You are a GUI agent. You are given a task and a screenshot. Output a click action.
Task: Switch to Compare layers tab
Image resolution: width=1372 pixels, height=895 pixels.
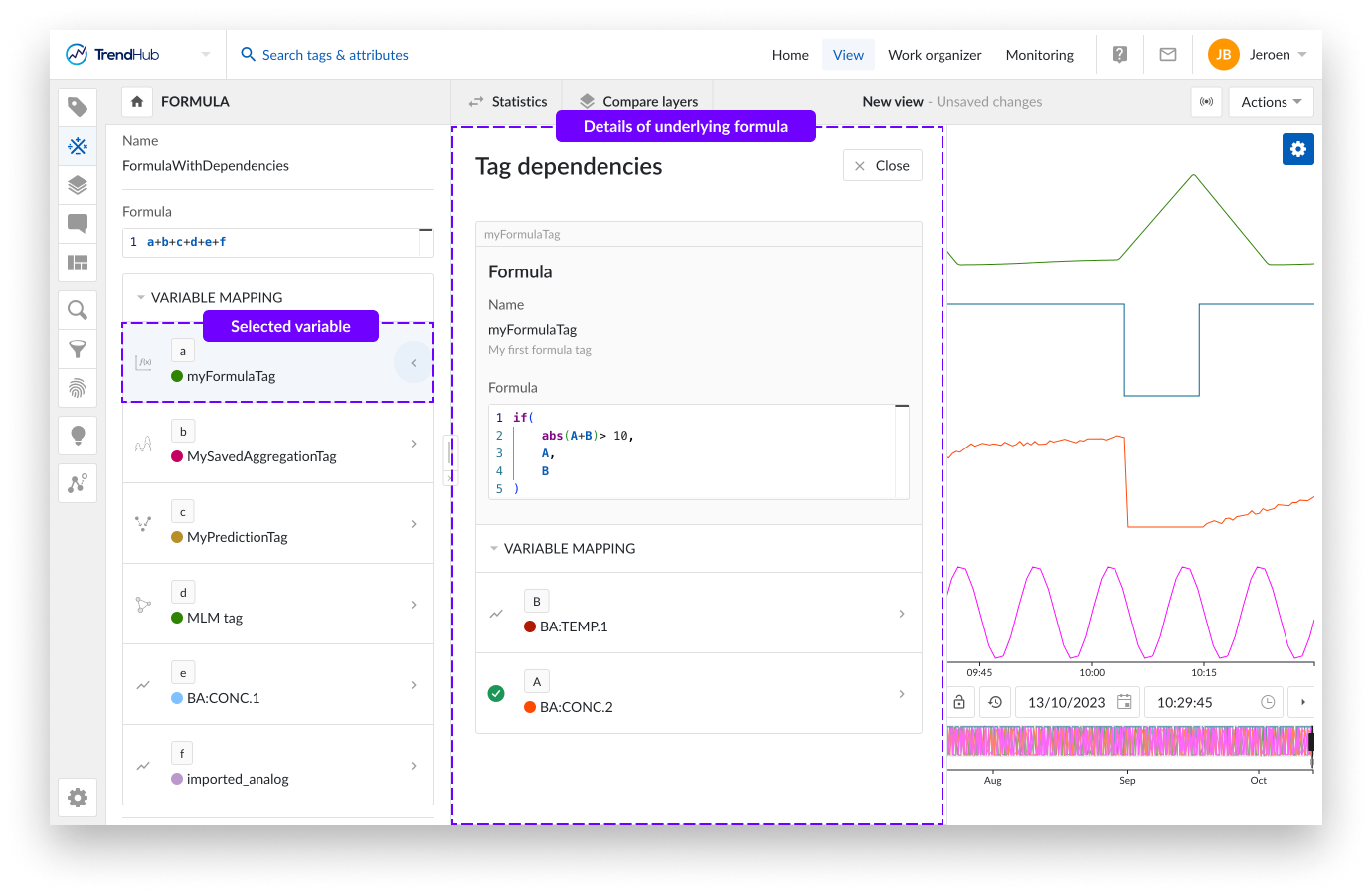[x=638, y=101]
